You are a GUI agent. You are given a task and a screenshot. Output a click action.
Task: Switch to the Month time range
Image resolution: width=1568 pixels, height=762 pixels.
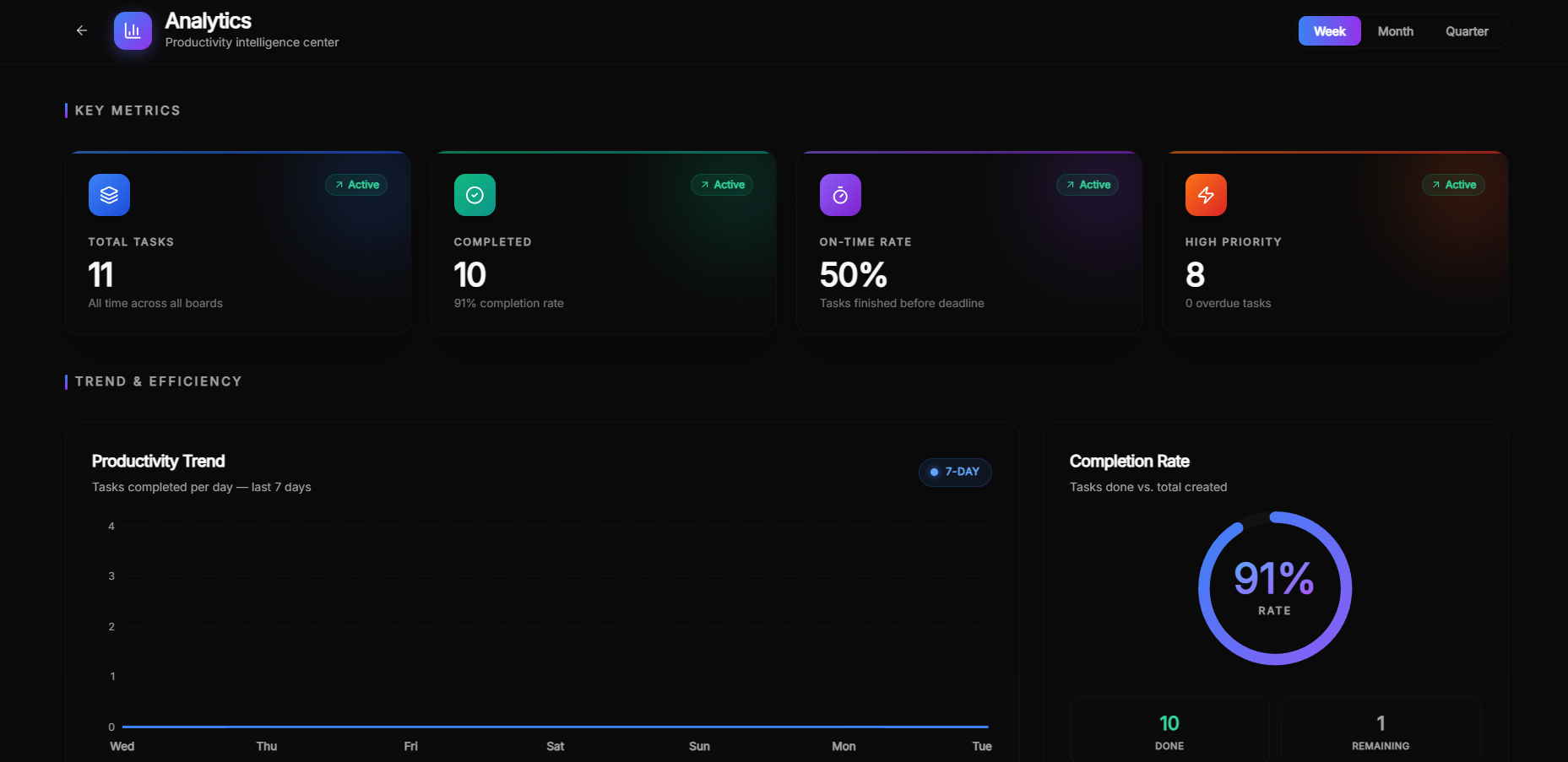coord(1395,31)
